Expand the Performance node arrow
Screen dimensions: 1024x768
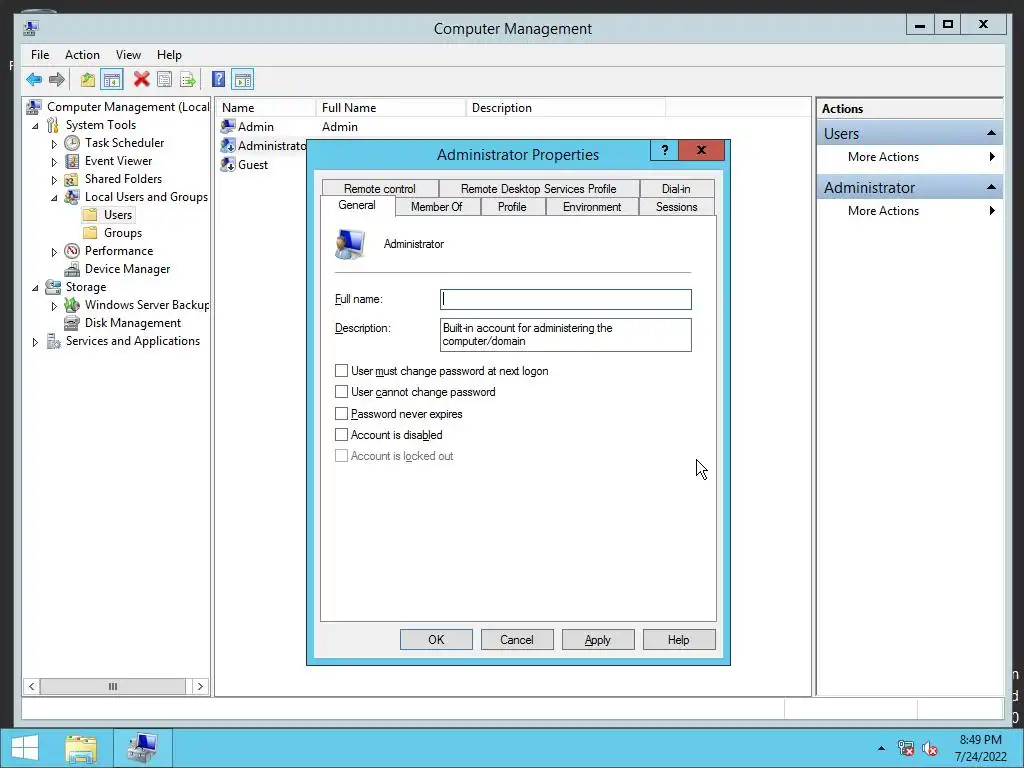[x=54, y=252]
